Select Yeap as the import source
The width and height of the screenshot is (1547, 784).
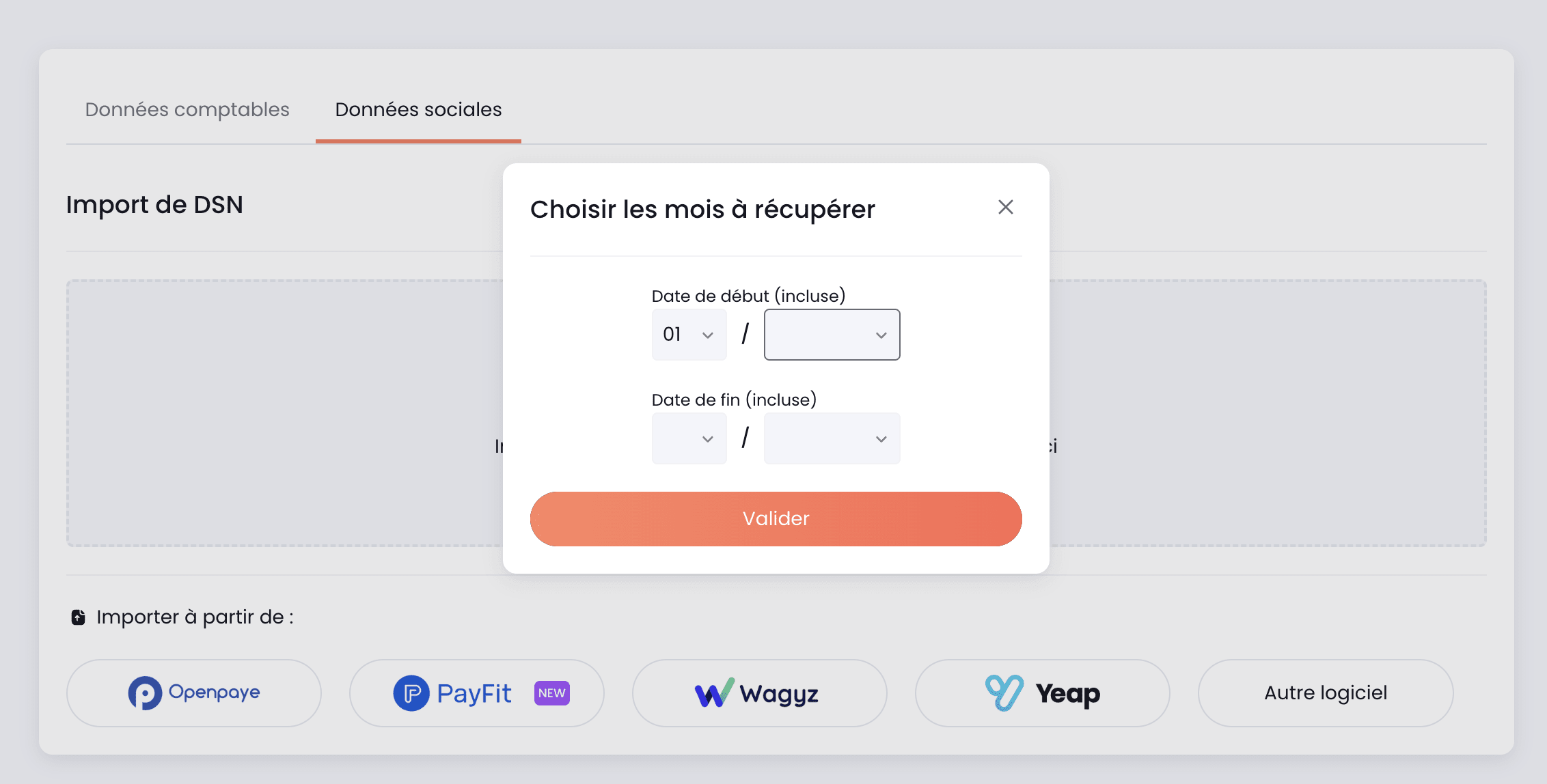1042,692
